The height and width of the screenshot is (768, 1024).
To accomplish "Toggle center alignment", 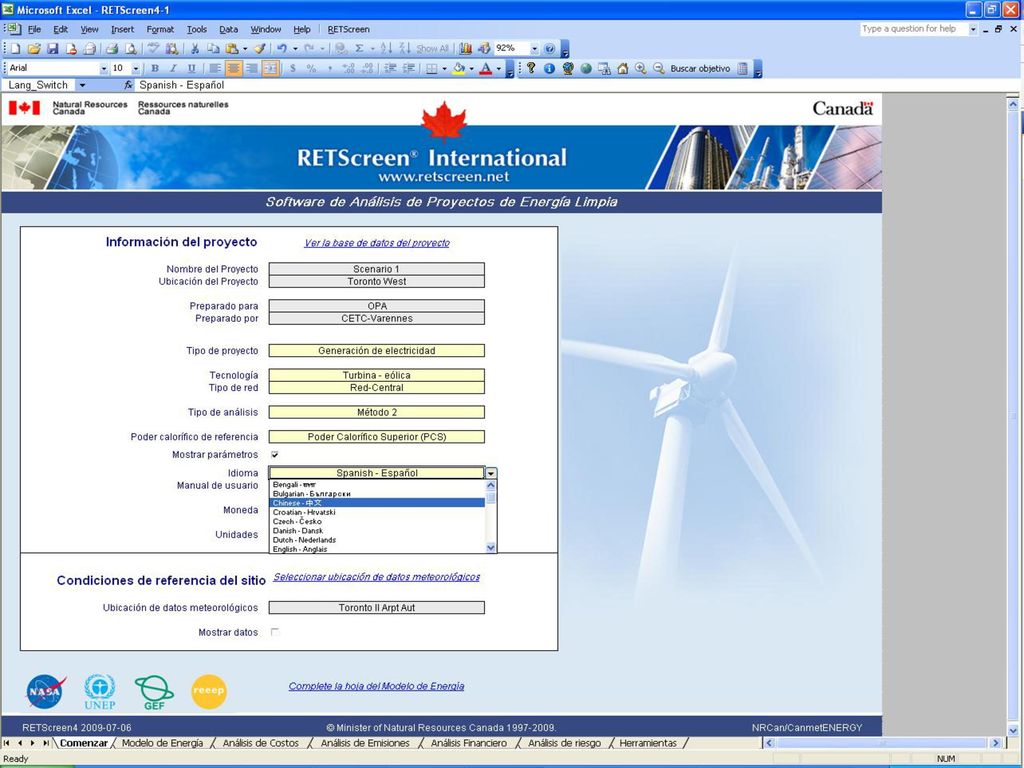I will [x=233, y=68].
